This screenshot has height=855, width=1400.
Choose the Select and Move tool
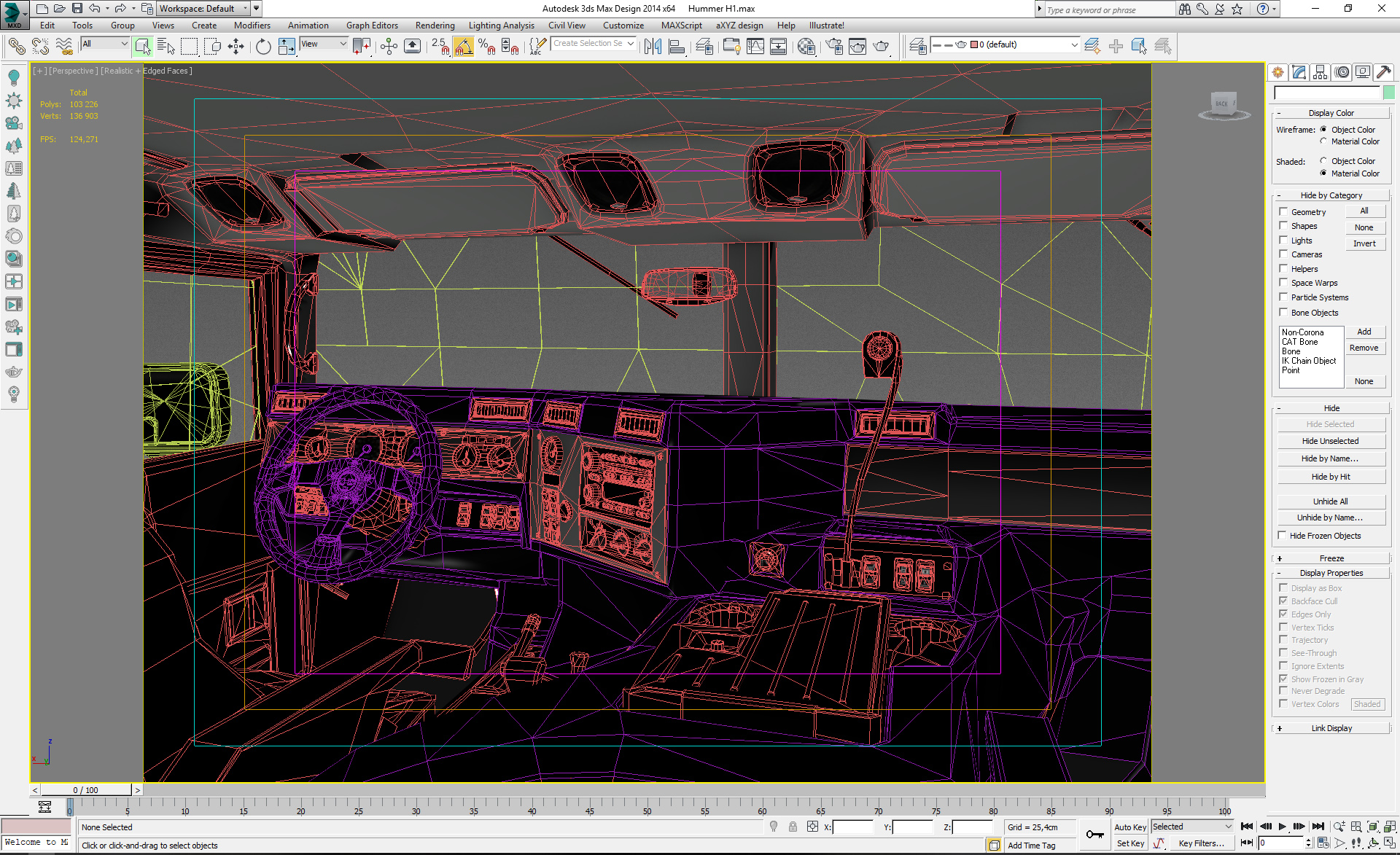pyautogui.click(x=236, y=47)
